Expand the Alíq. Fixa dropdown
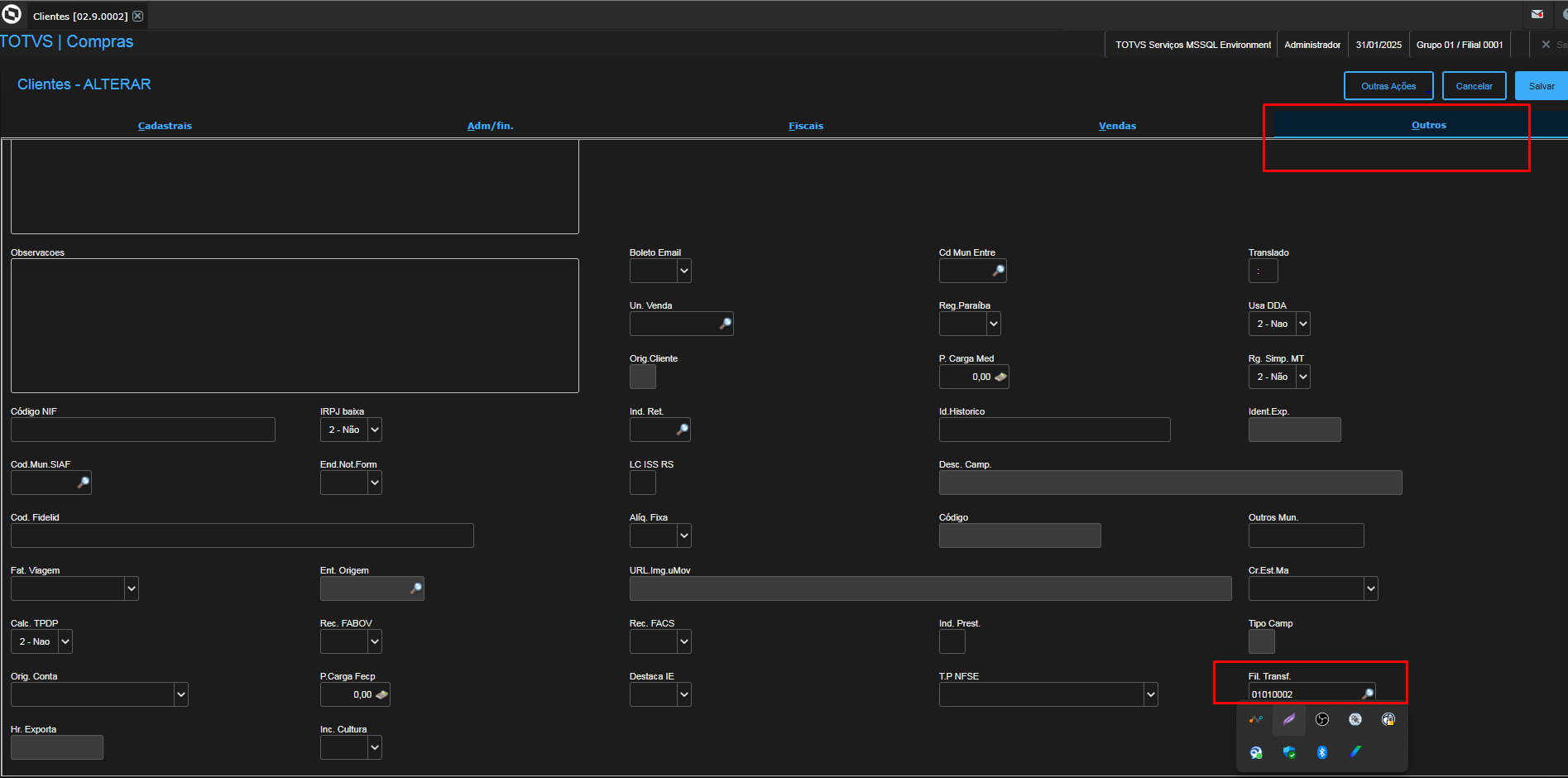Screen dimensions: 1568x778 click(x=684, y=535)
